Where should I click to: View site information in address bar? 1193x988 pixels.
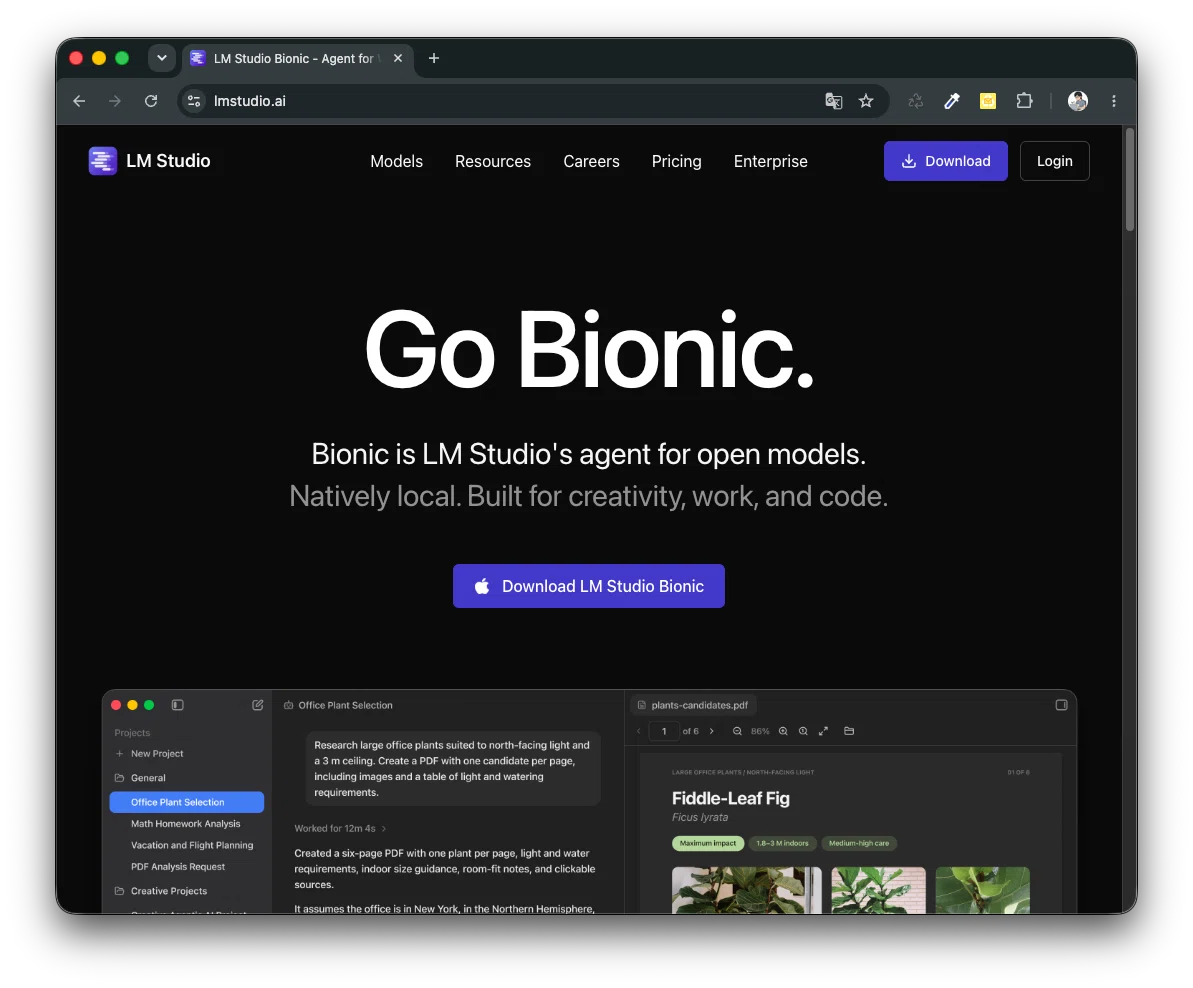pos(194,101)
